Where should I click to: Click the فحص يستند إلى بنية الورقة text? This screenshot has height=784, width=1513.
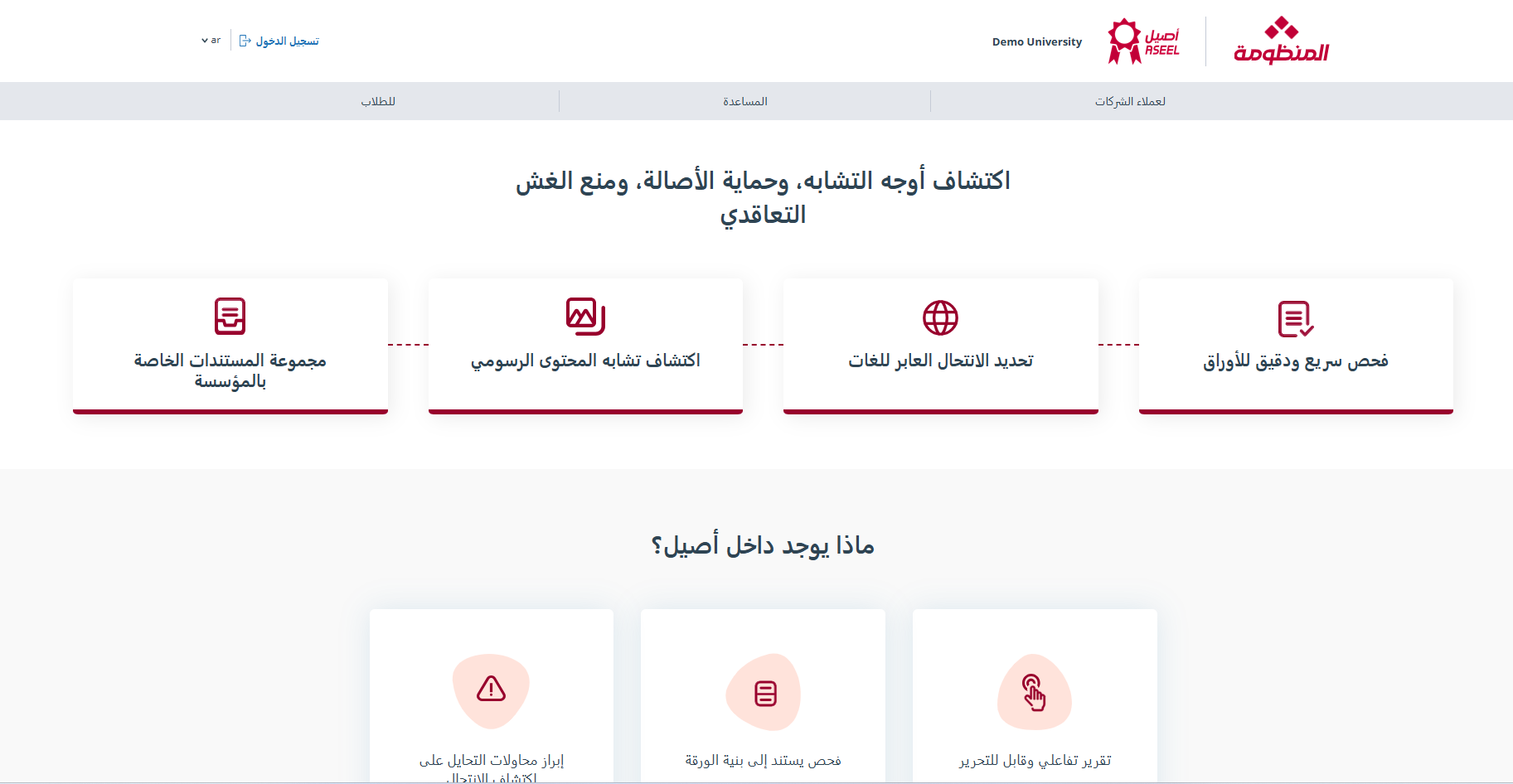point(763,760)
